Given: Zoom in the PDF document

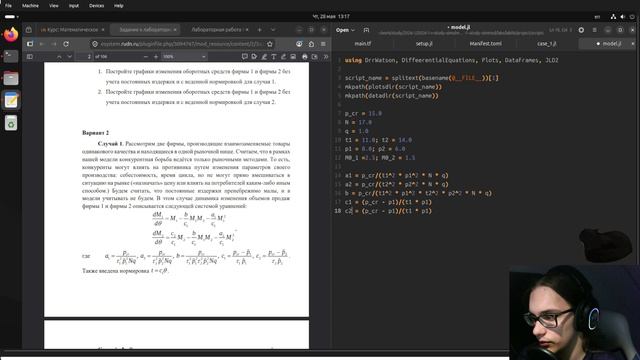Looking at the screenshot, I should click(156, 57).
